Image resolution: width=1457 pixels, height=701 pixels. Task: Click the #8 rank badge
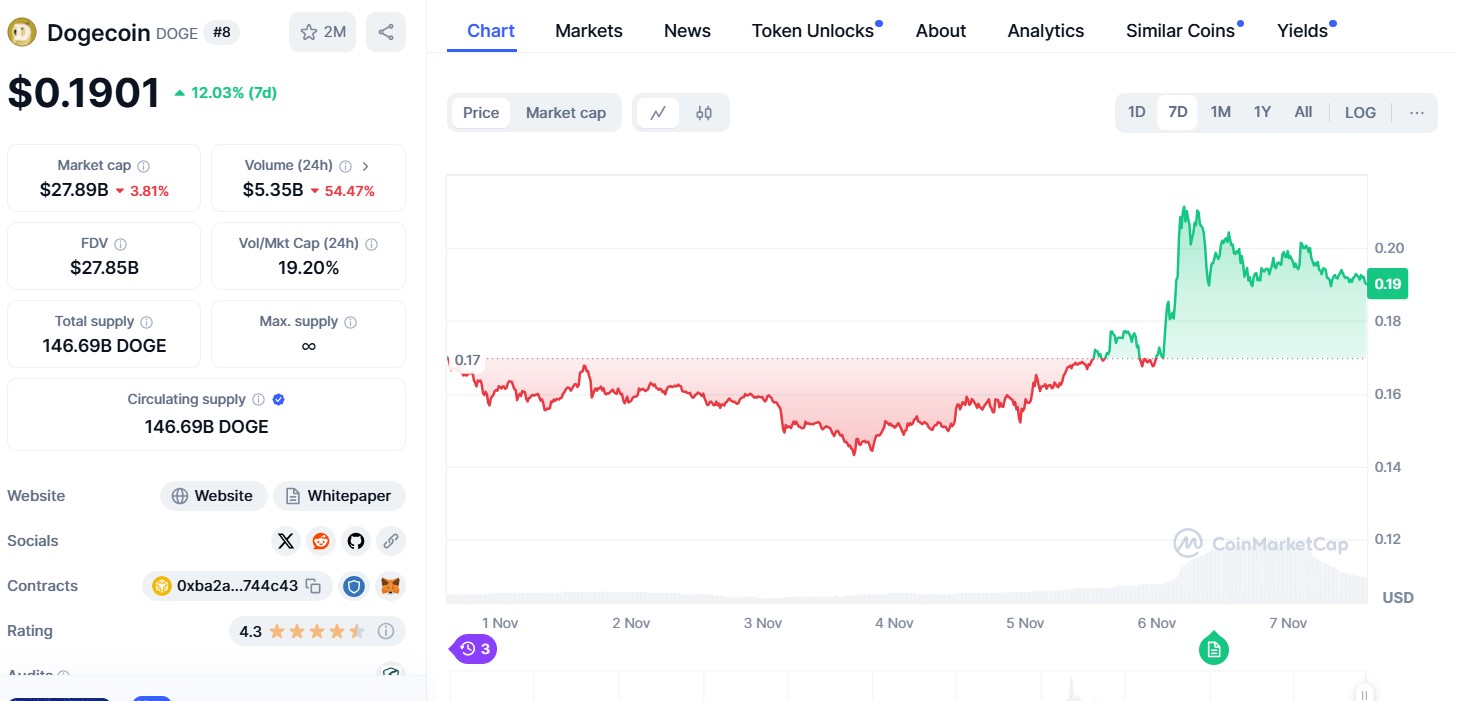[221, 33]
